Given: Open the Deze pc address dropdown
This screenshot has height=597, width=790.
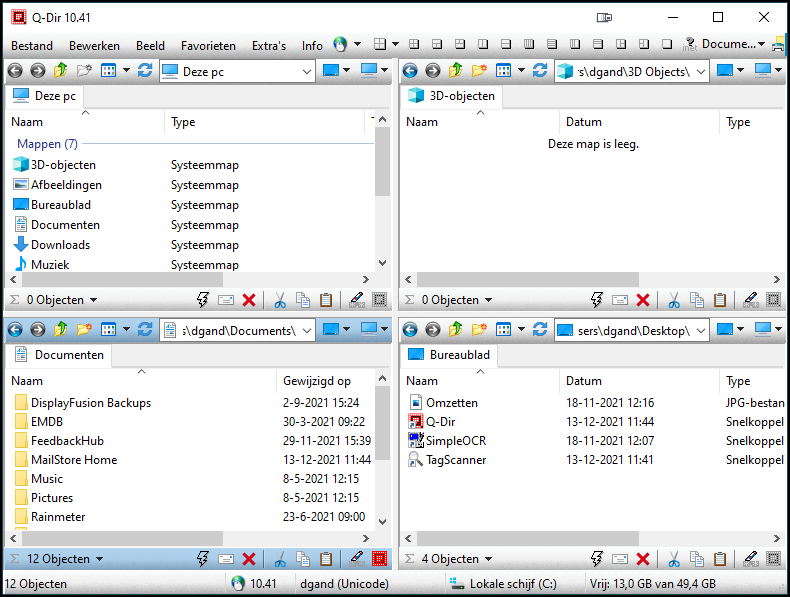Looking at the screenshot, I should click(x=306, y=72).
